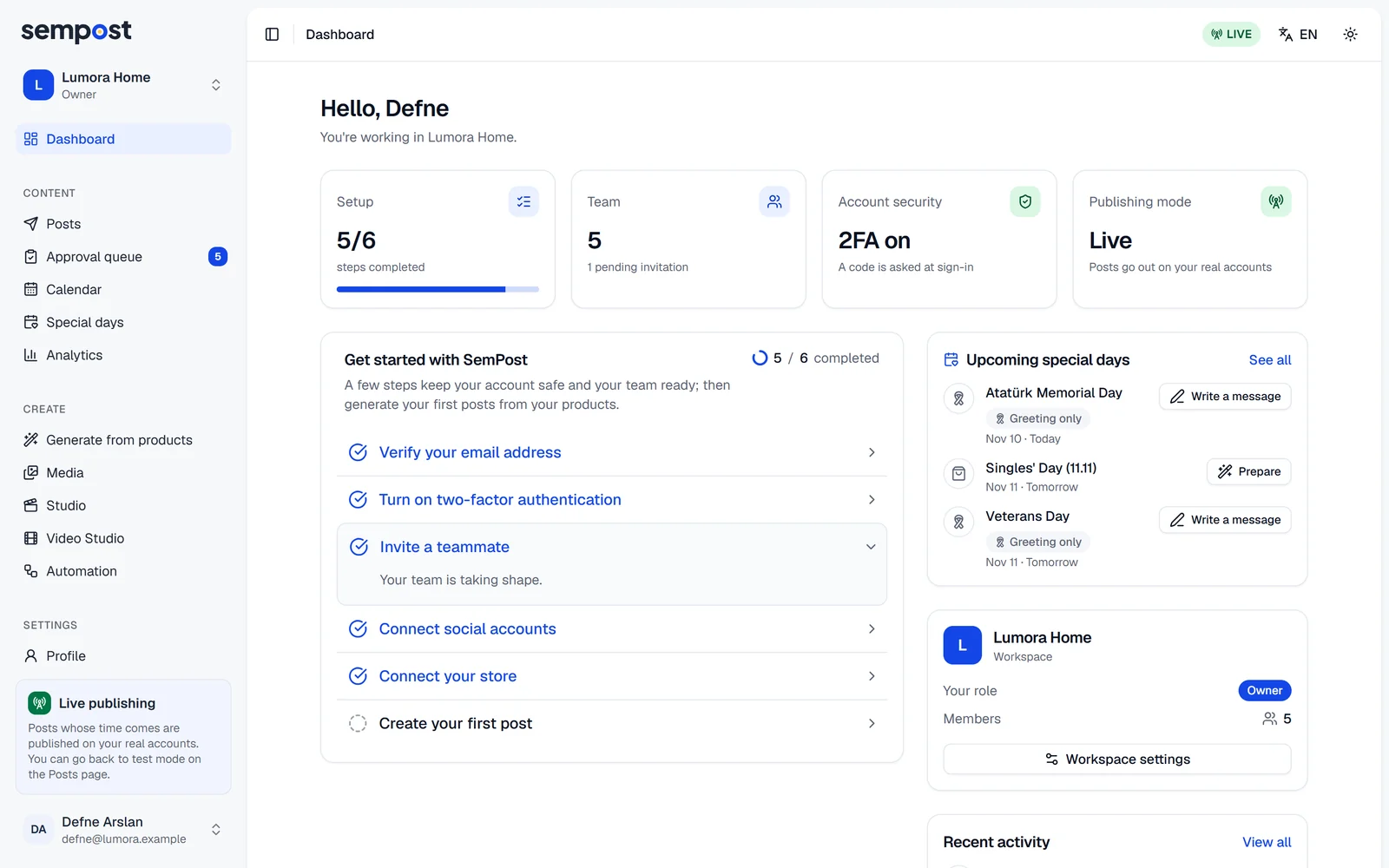Click the Lumora Home workspace avatar card
The image size is (1389, 868).
point(963,646)
